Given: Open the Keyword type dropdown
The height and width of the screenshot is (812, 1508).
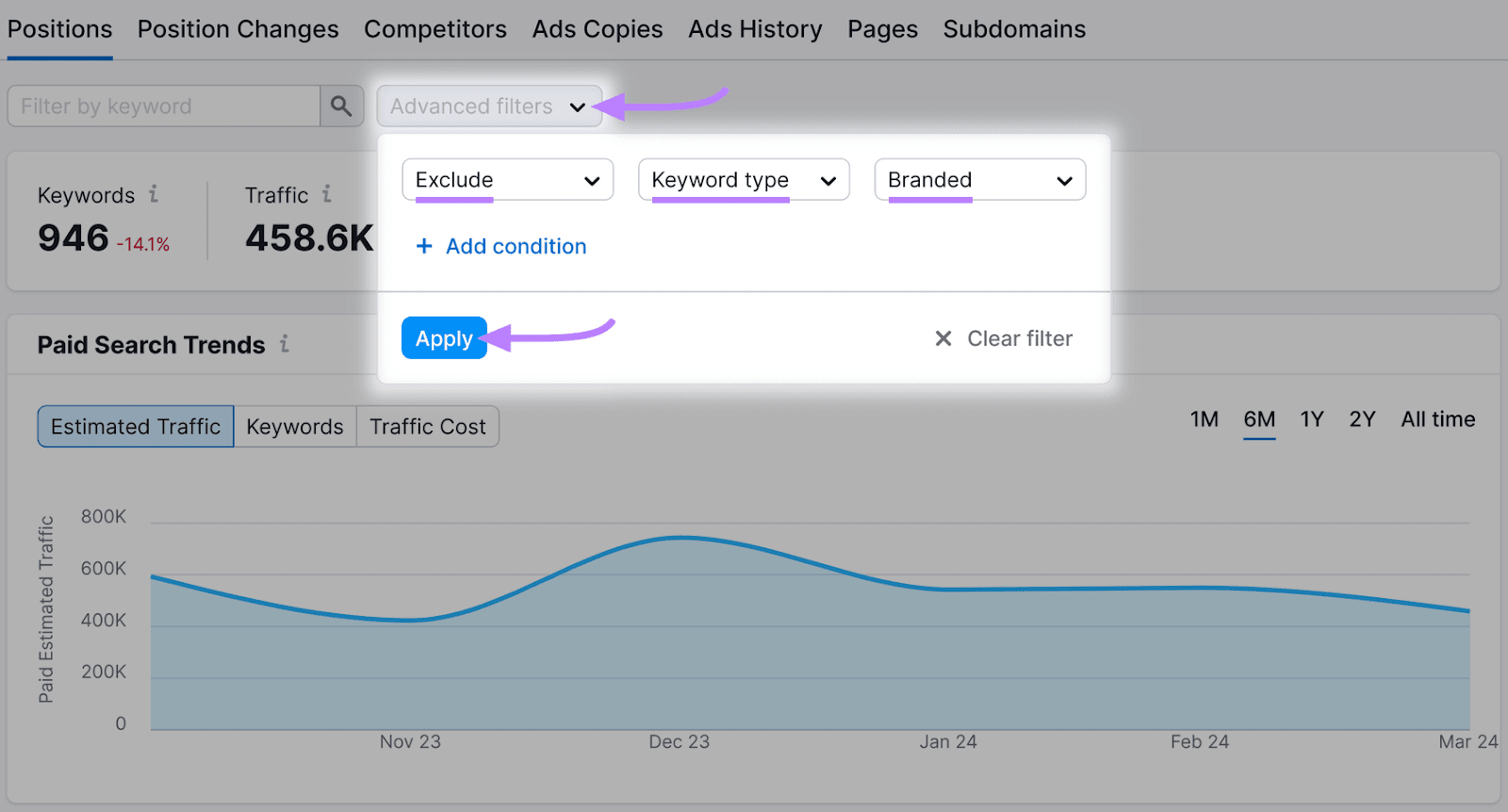Looking at the screenshot, I should [743, 180].
